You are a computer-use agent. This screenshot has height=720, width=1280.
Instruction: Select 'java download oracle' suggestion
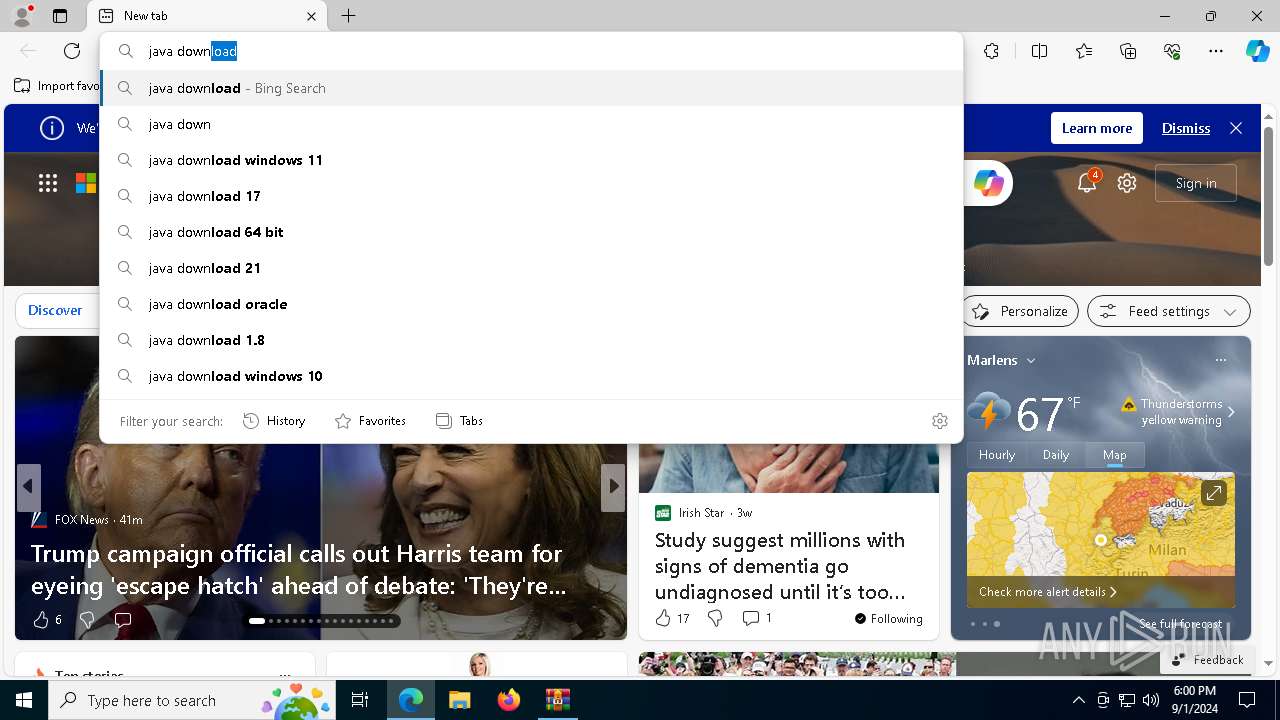[x=532, y=304]
